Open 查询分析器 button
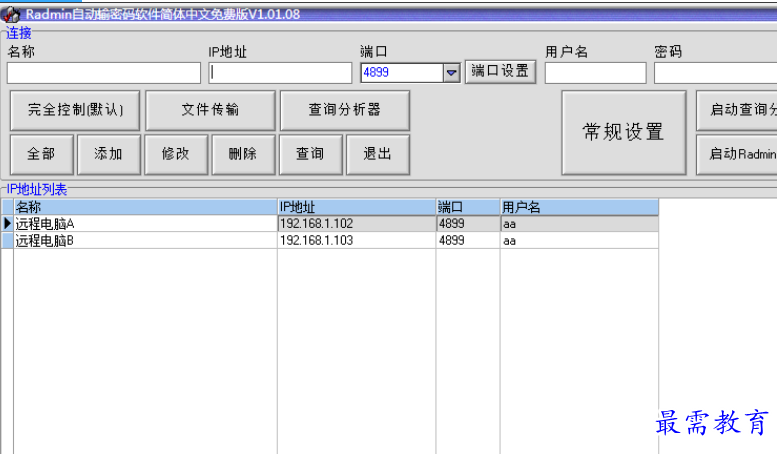 click(x=345, y=110)
